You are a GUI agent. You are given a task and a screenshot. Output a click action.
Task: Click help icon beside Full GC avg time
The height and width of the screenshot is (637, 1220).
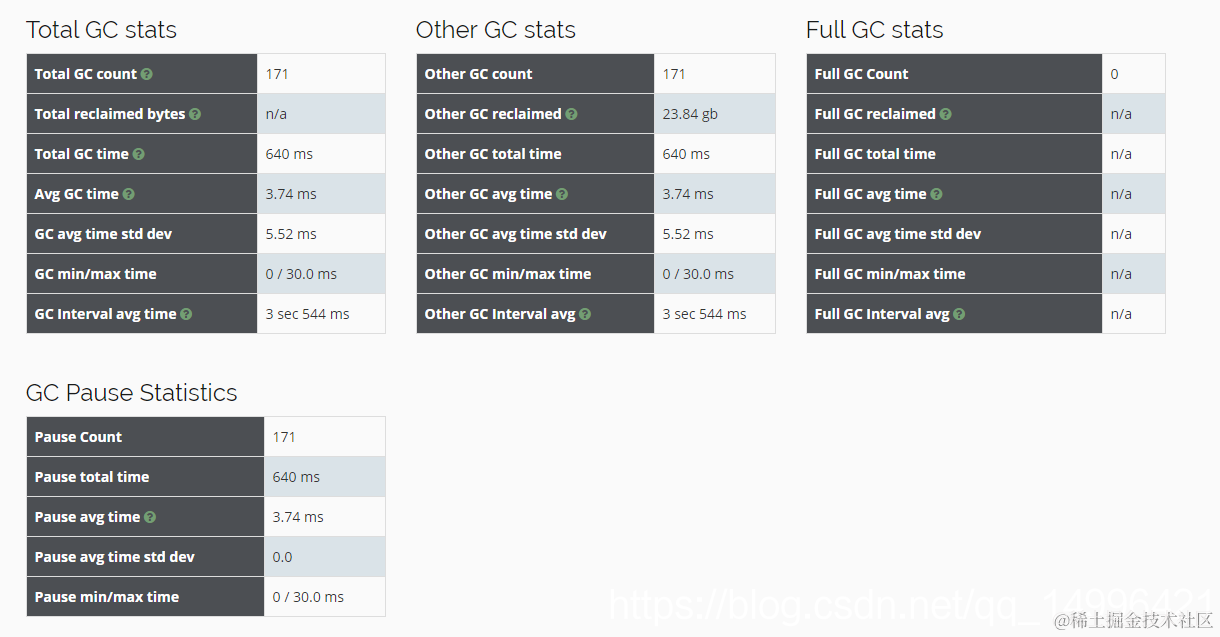(937, 194)
